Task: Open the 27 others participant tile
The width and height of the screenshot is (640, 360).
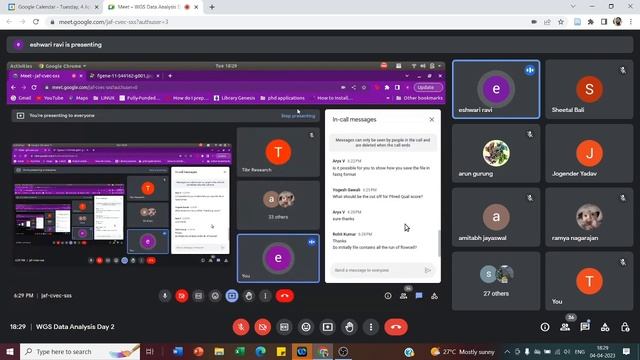Action: 496,281
